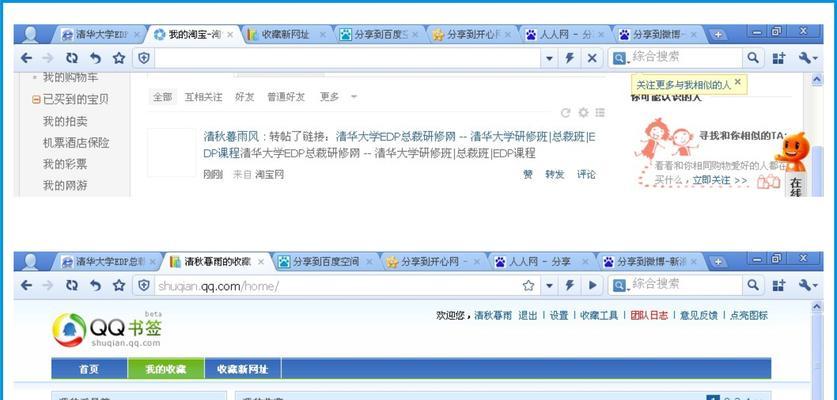Screen dimensions: 837x400
Task: Click 转发 on the feed post
Action: pyautogui.click(x=555, y=174)
